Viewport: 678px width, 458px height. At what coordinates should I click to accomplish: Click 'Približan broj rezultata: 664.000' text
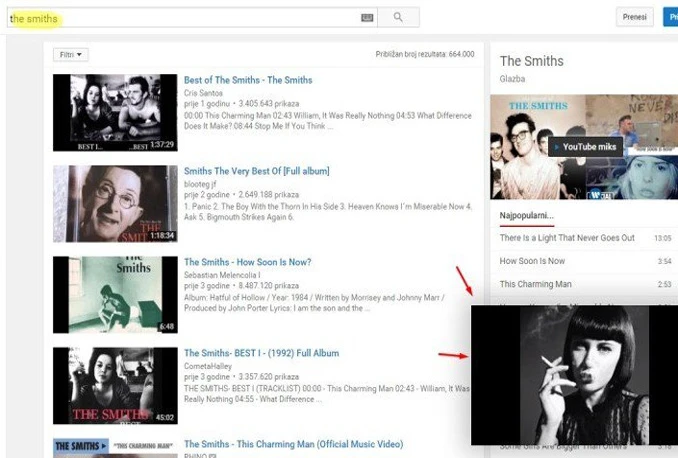pos(425,54)
